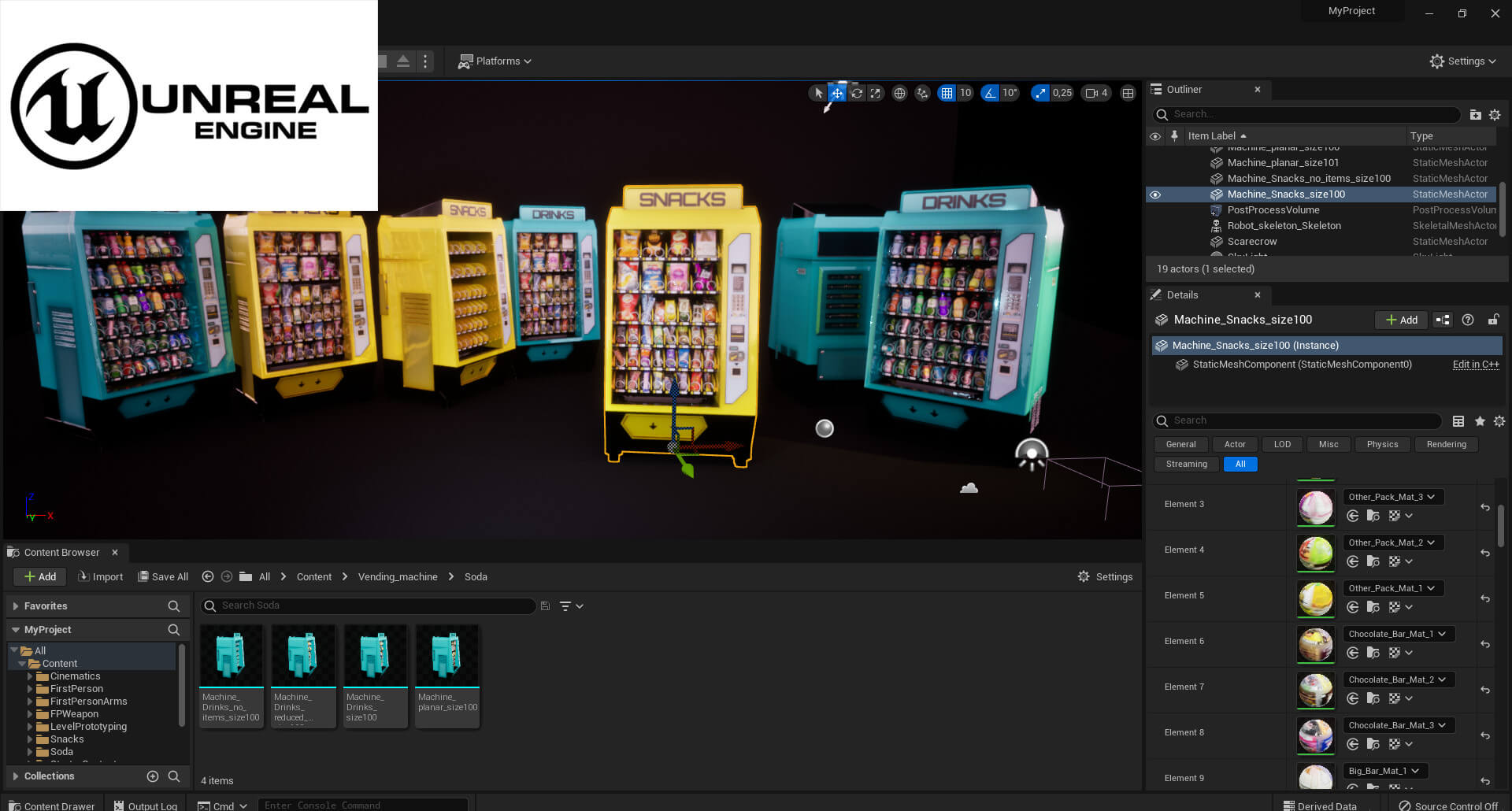The image size is (1512, 811).
Task: Click the Add component button in Details
Action: 1402,320
